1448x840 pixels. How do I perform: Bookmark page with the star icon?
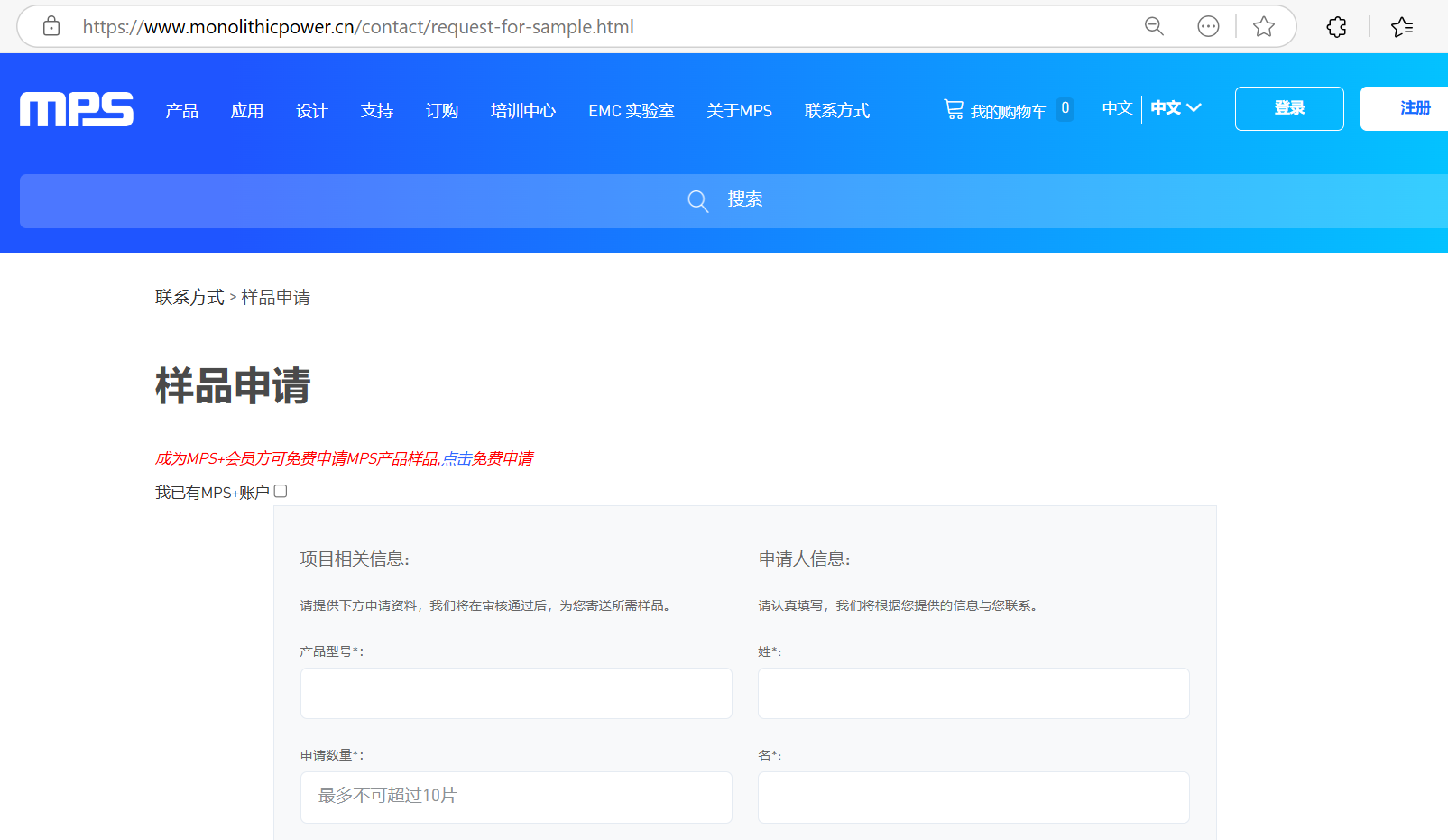coord(1264,26)
